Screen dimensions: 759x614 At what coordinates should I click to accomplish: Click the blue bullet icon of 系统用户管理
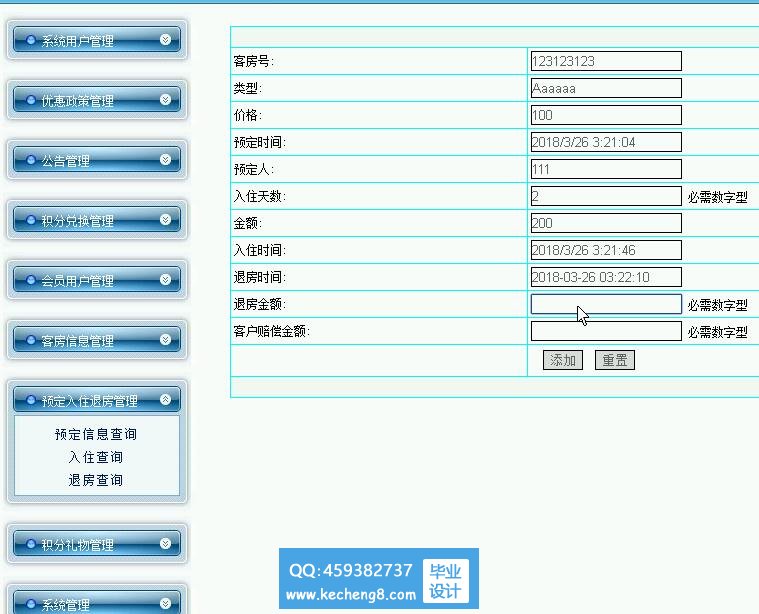pos(31,40)
